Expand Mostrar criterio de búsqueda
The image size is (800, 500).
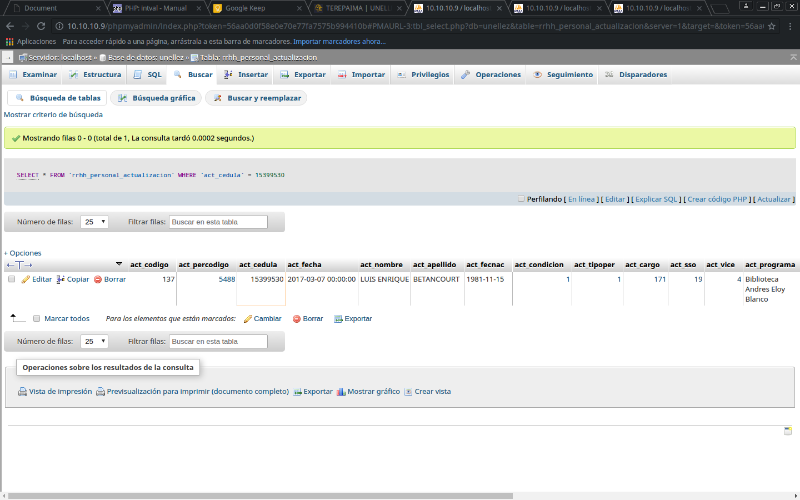coord(53,115)
